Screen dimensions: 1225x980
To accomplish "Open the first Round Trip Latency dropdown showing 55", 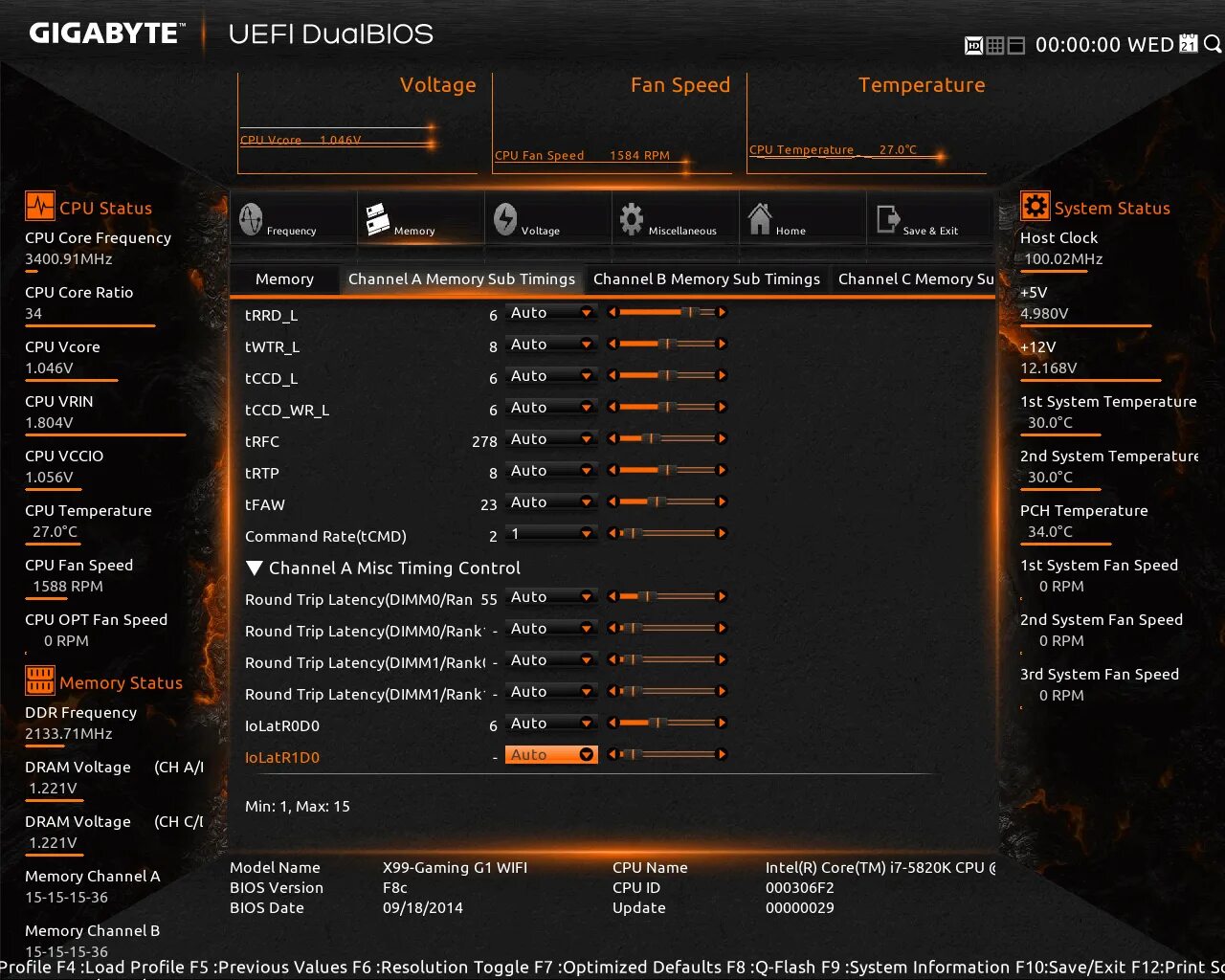I will (551, 597).
